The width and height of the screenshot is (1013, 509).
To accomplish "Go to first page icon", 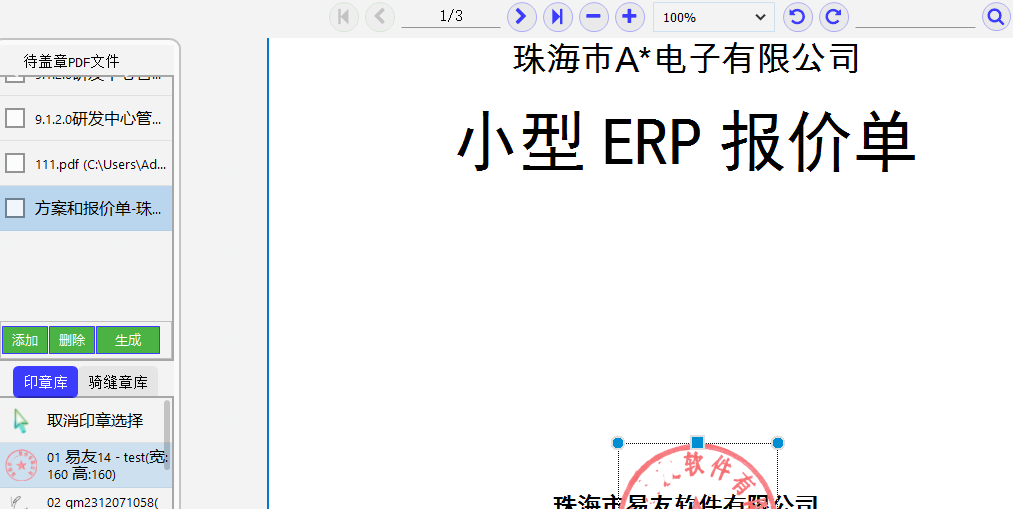I will 344,17.
